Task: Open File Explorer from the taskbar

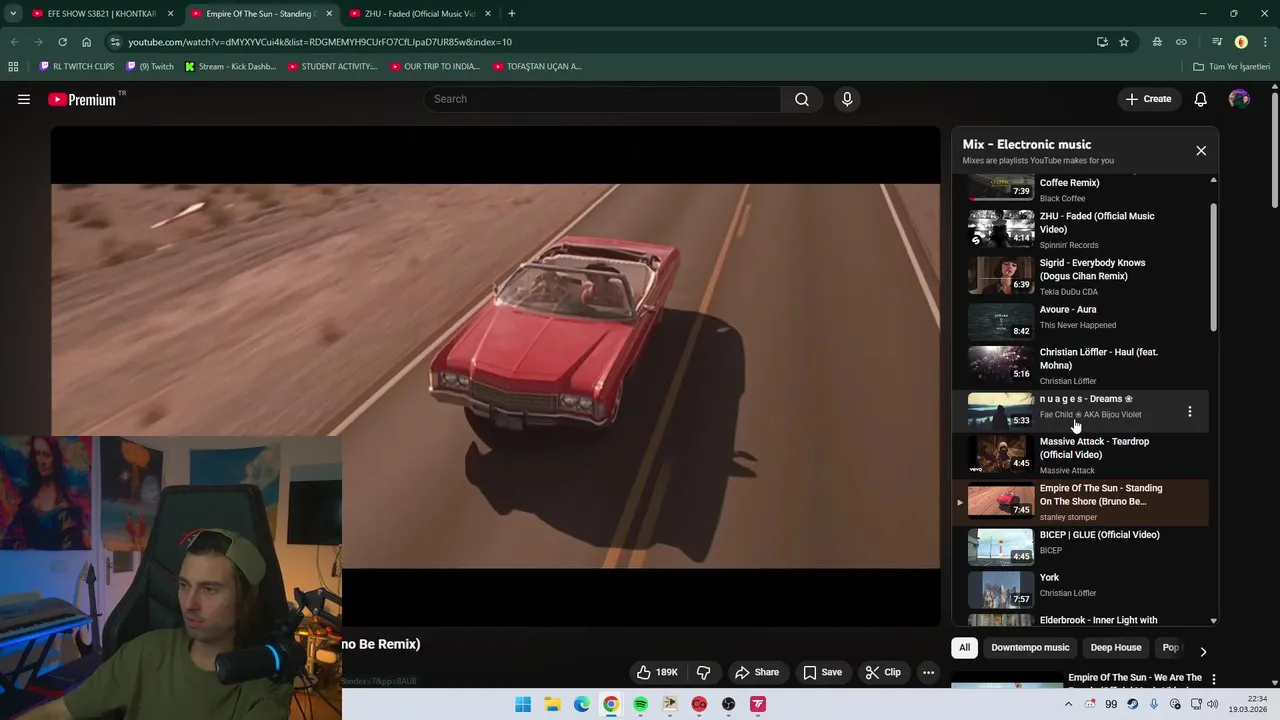Action: [552, 704]
